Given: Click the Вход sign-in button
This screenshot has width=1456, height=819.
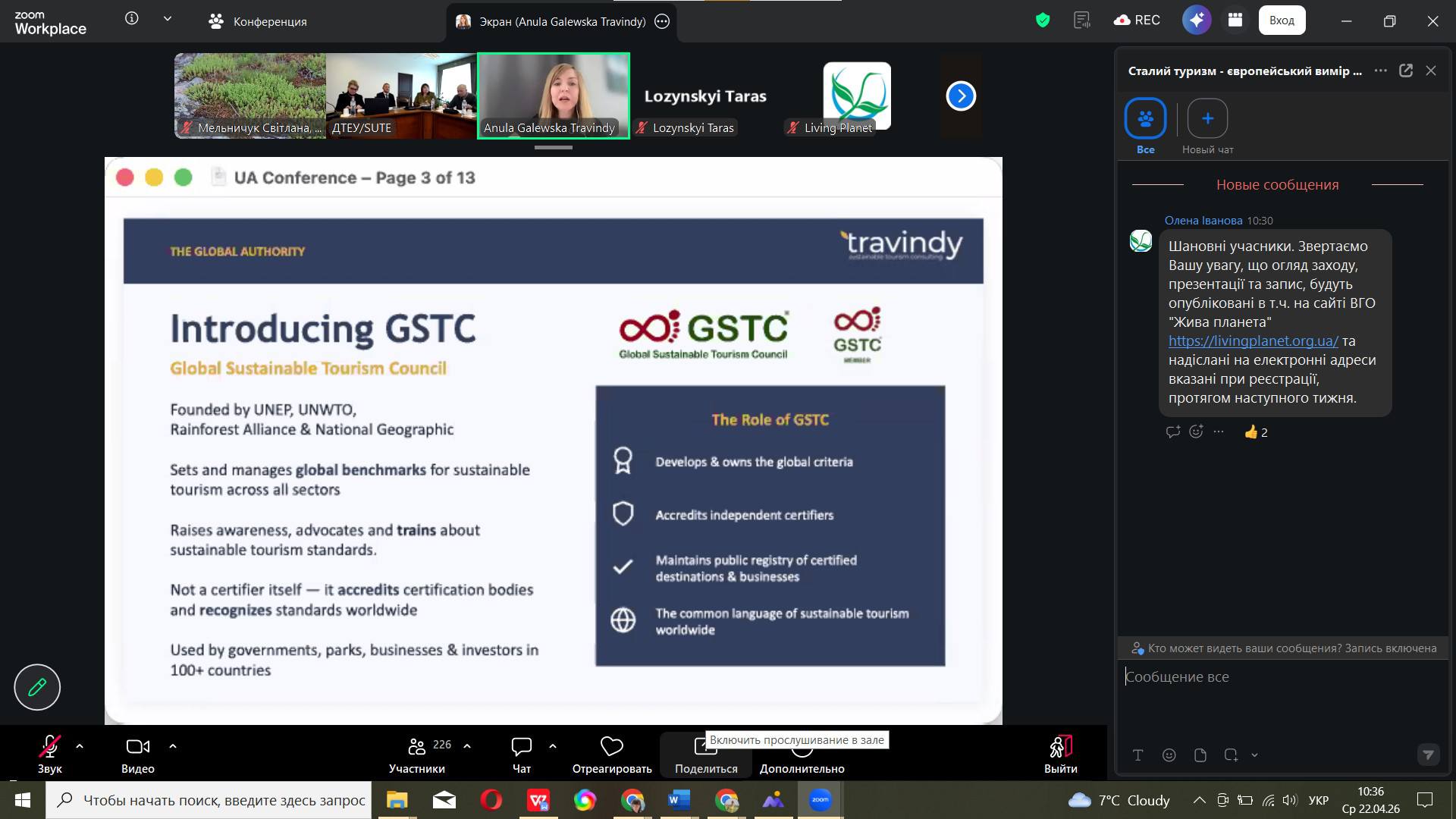Looking at the screenshot, I should tap(1282, 20).
